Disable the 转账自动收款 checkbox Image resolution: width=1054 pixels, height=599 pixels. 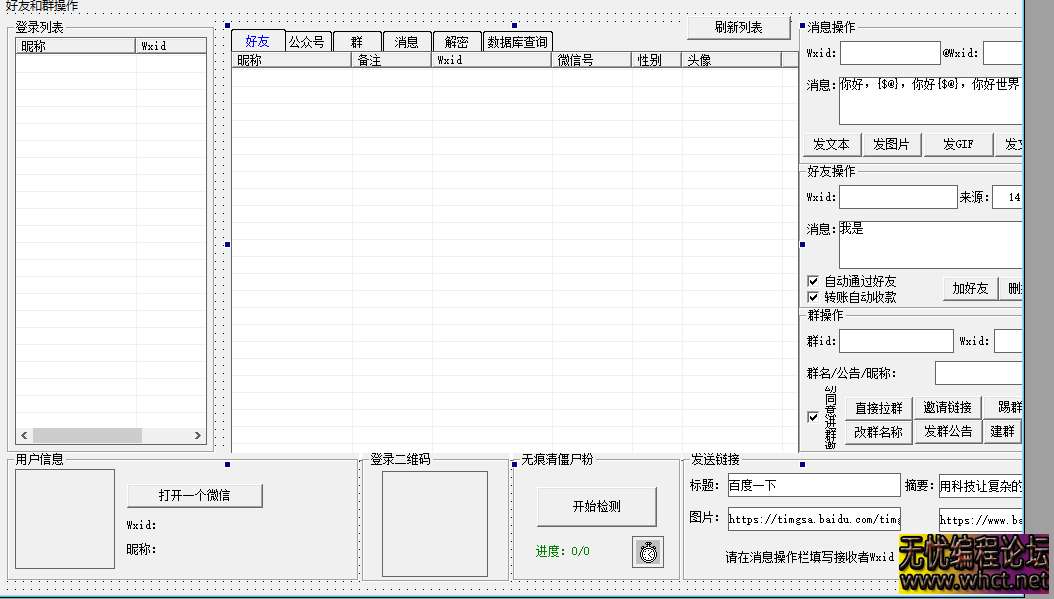[814, 296]
